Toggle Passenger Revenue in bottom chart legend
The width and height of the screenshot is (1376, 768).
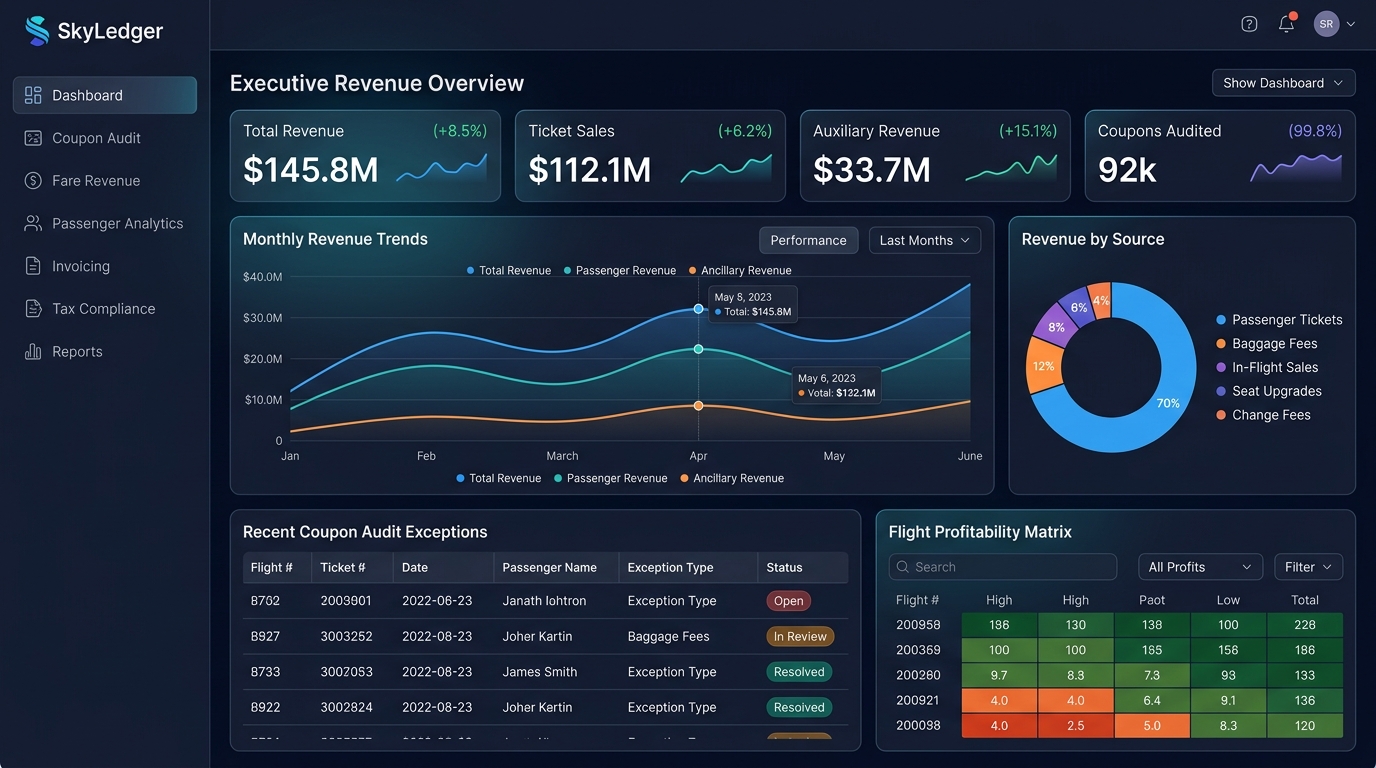click(x=610, y=478)
